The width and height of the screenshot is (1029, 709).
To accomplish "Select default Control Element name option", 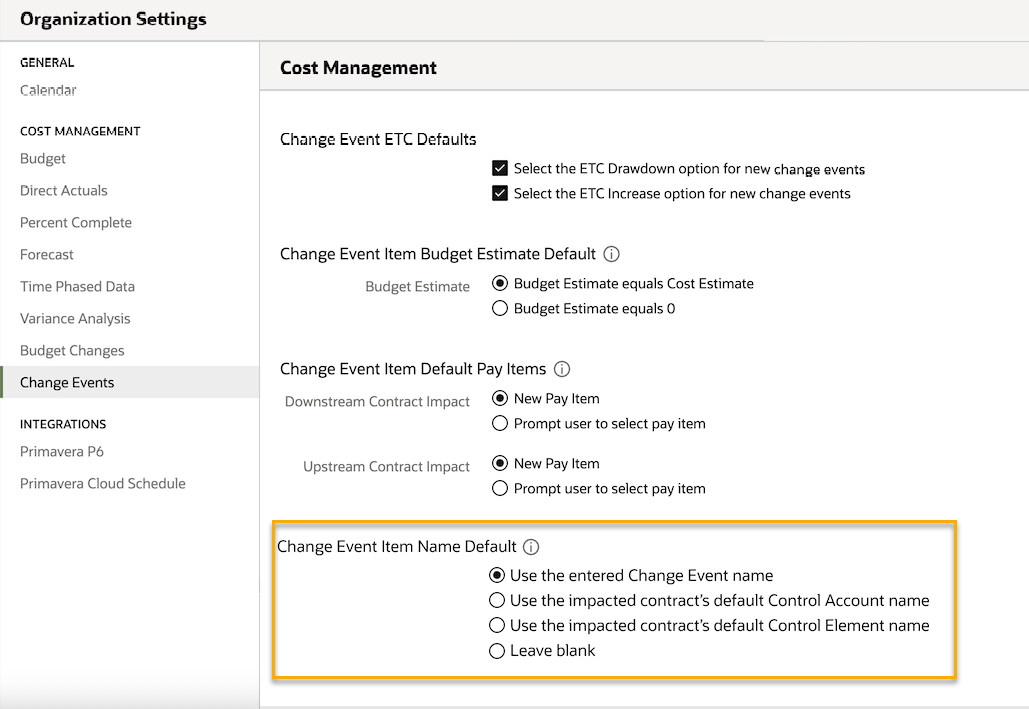I will pyautogui.click(x=497, y=626).
